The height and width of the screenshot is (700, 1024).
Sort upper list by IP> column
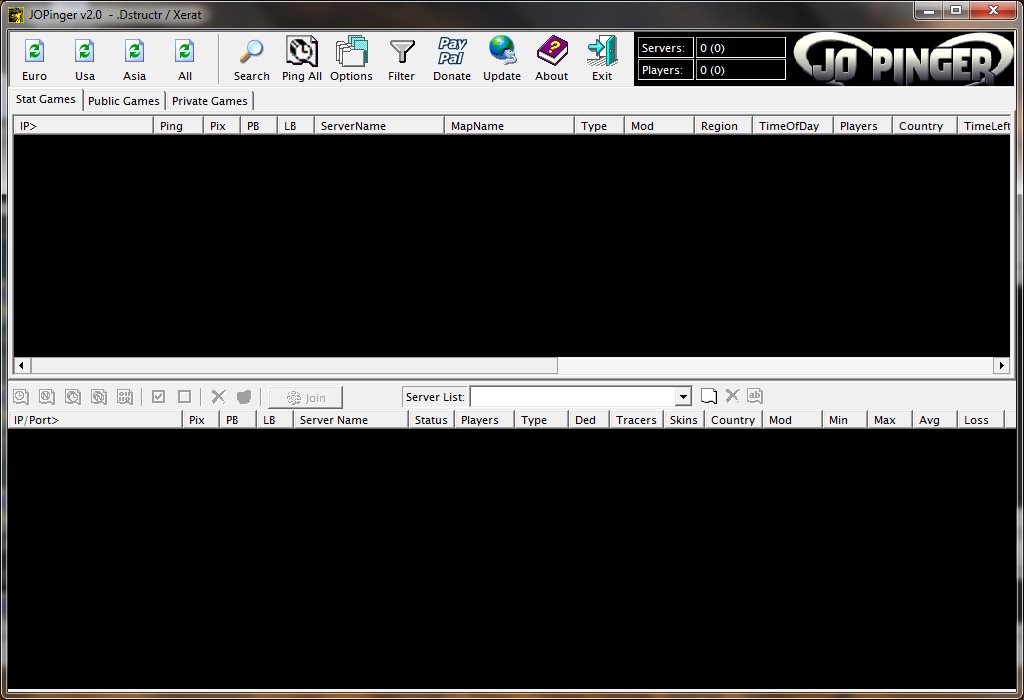(x=84, y=126)
